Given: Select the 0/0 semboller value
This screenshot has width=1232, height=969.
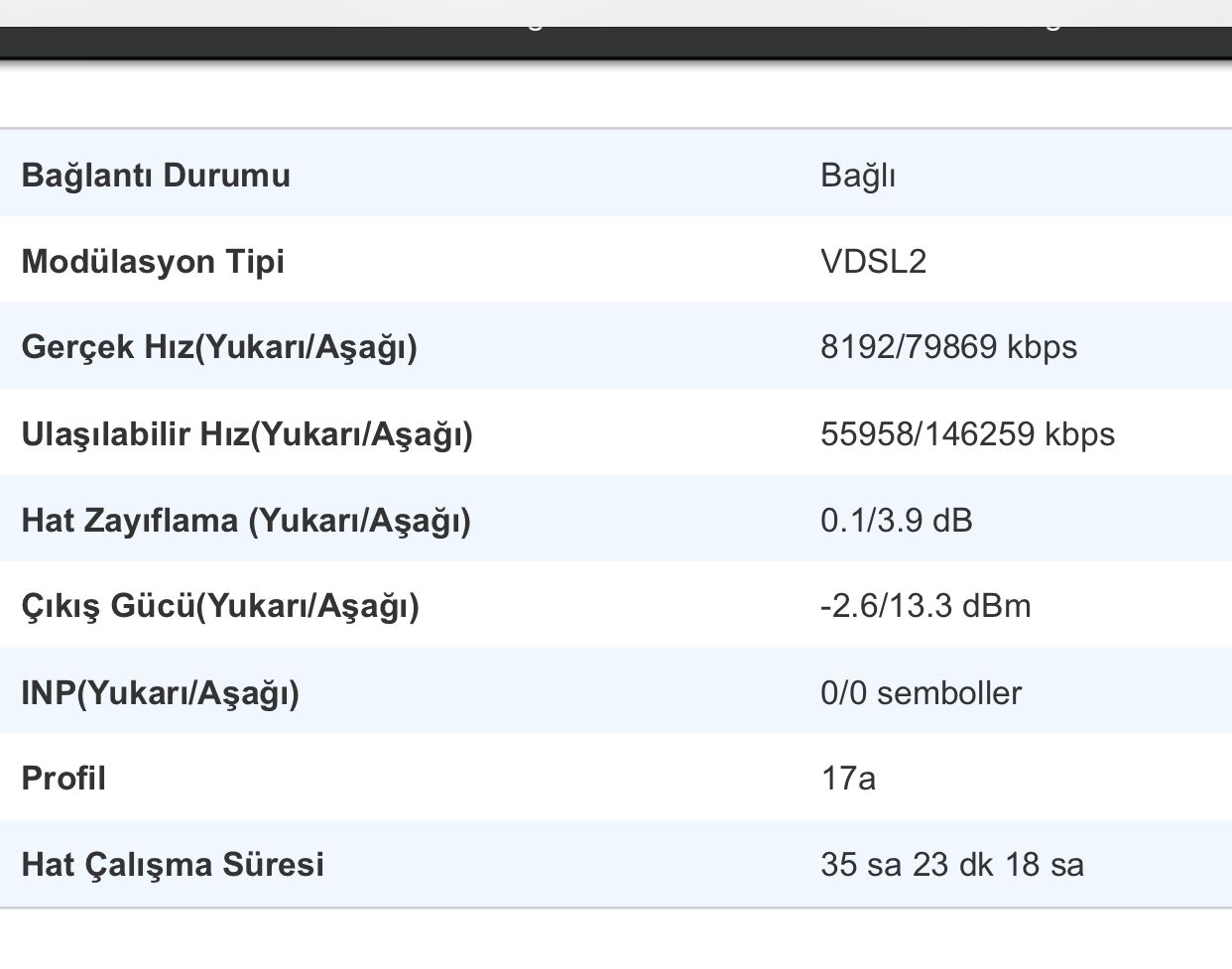Looking at the screenshot, I should (x=921, y=692).
